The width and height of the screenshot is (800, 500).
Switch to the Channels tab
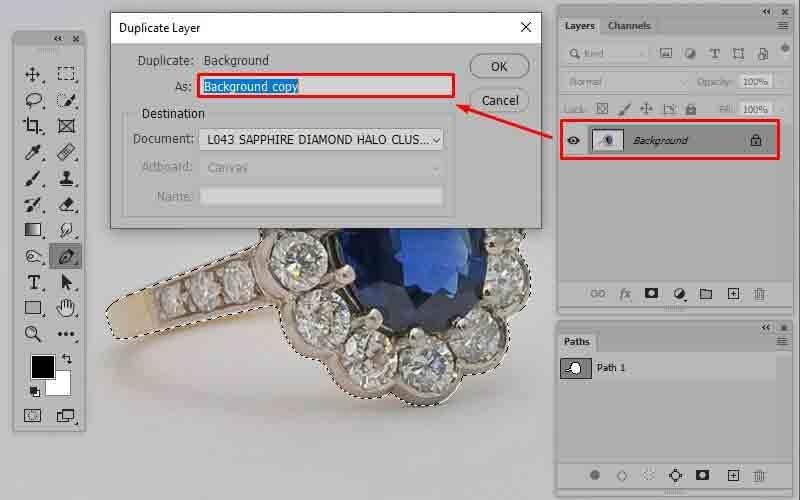(629, 26)
